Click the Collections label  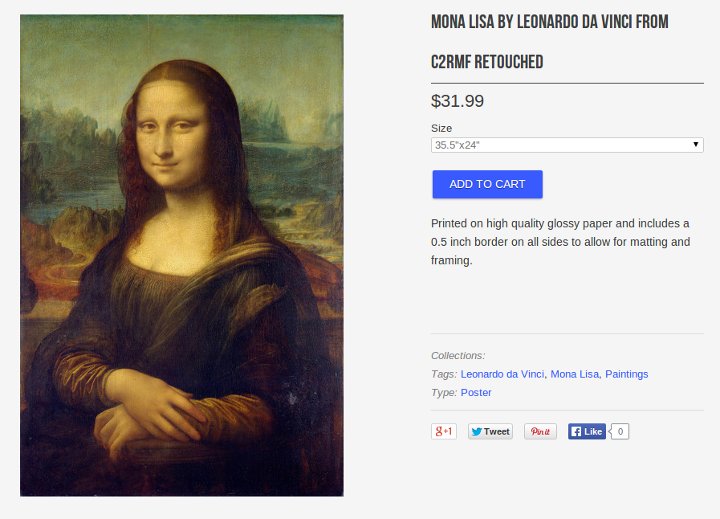tap(458, 355)
